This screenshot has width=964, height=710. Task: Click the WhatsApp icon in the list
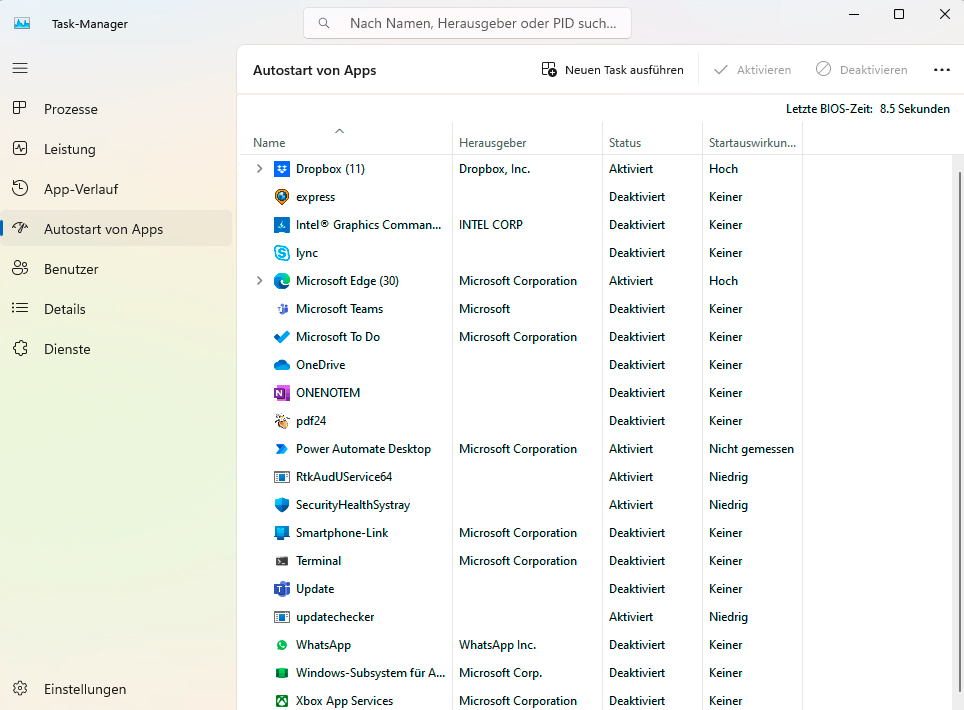[x=282, y=644]
